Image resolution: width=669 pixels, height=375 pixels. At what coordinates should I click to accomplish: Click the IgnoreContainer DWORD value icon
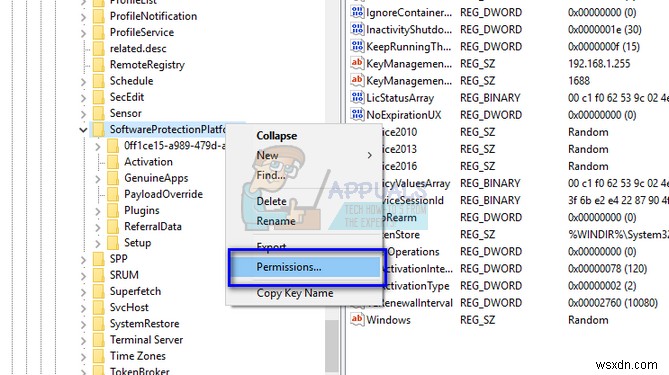[x=357, y=12]
